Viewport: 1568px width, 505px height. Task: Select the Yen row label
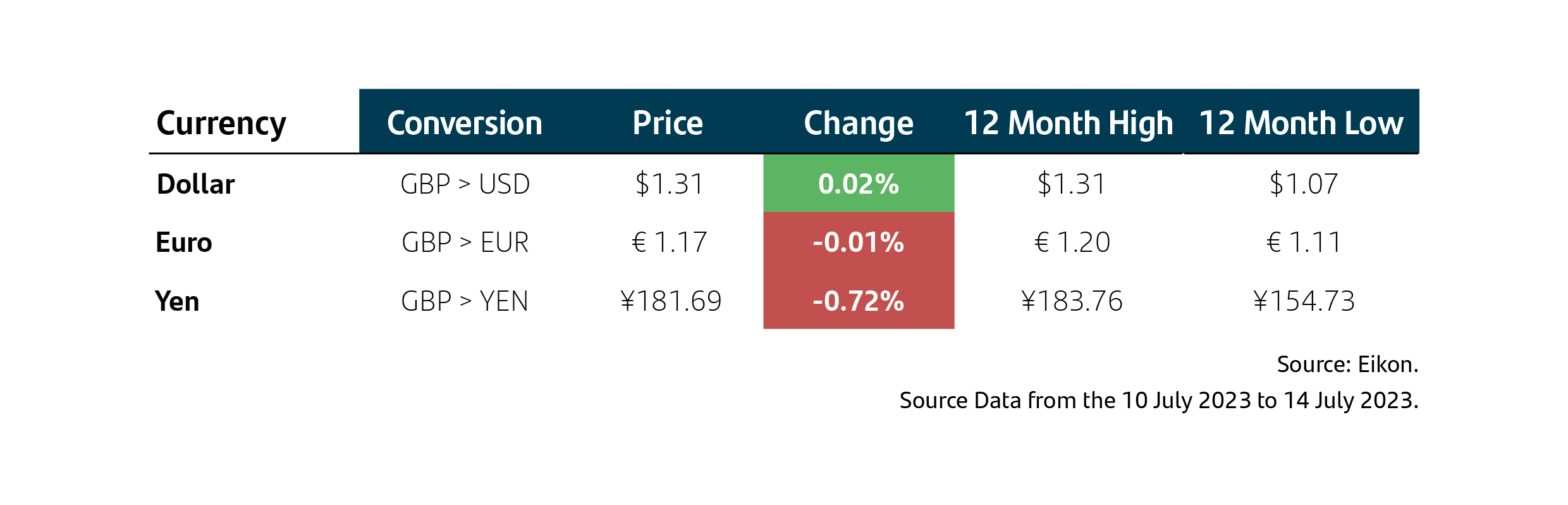(x=178, y=301)
